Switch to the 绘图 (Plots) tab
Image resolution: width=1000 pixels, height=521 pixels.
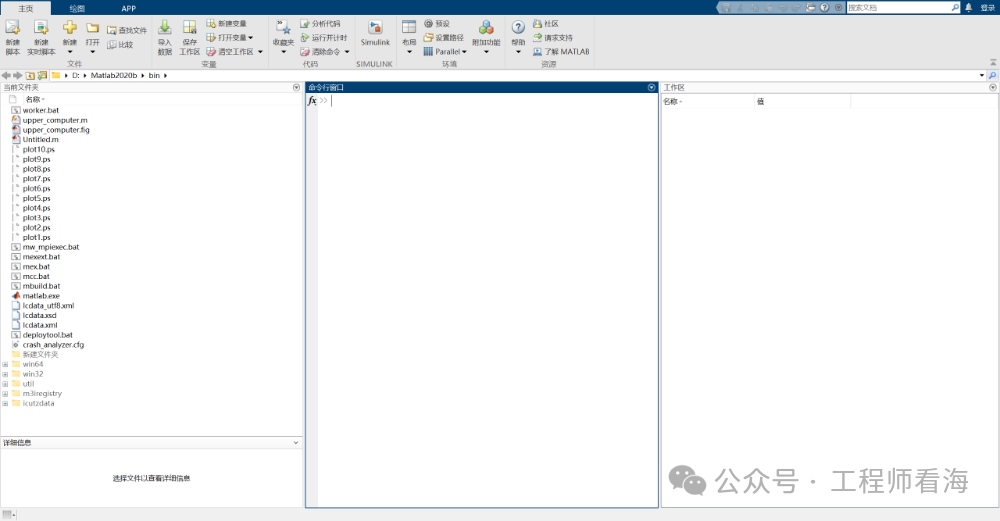click(77, 8)
